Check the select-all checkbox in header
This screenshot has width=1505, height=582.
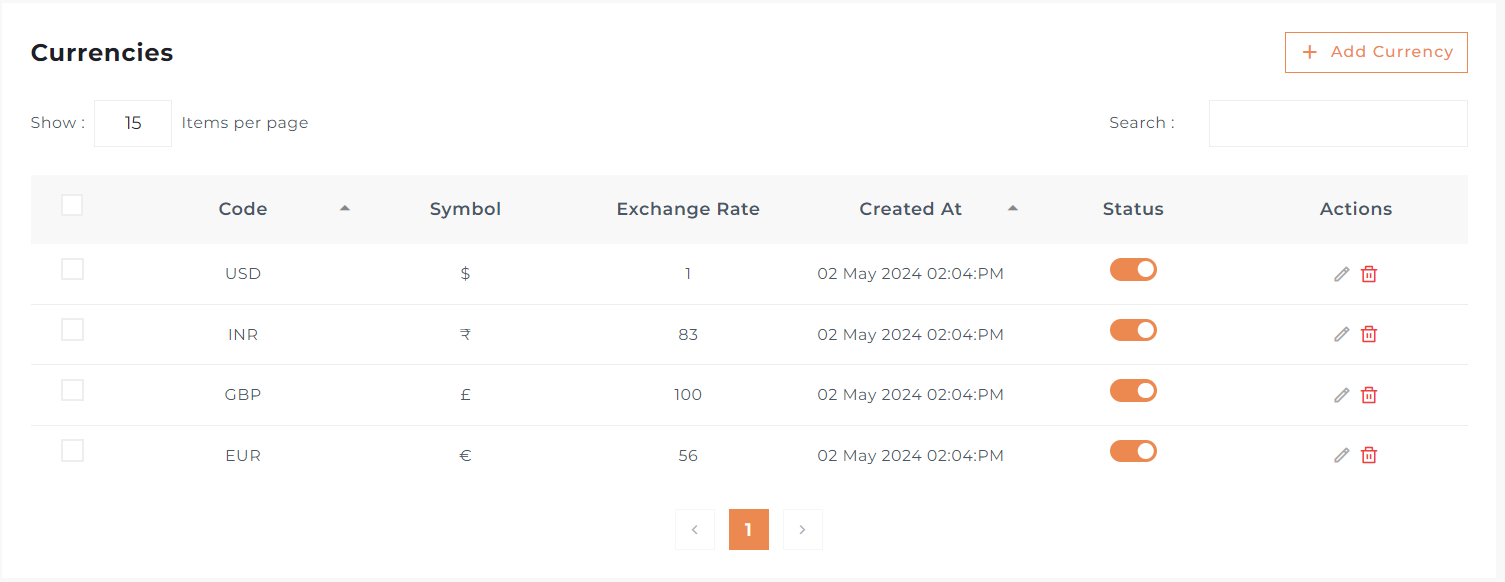(x=72, y=205)
